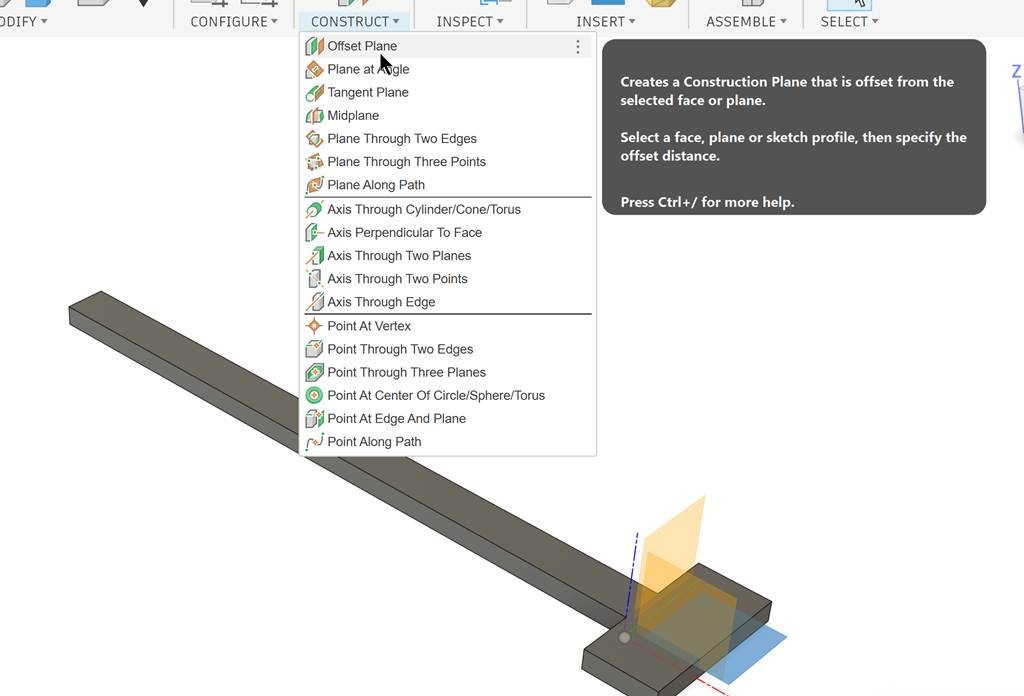Expand the INSERT dropdown

tap(605, 22)
